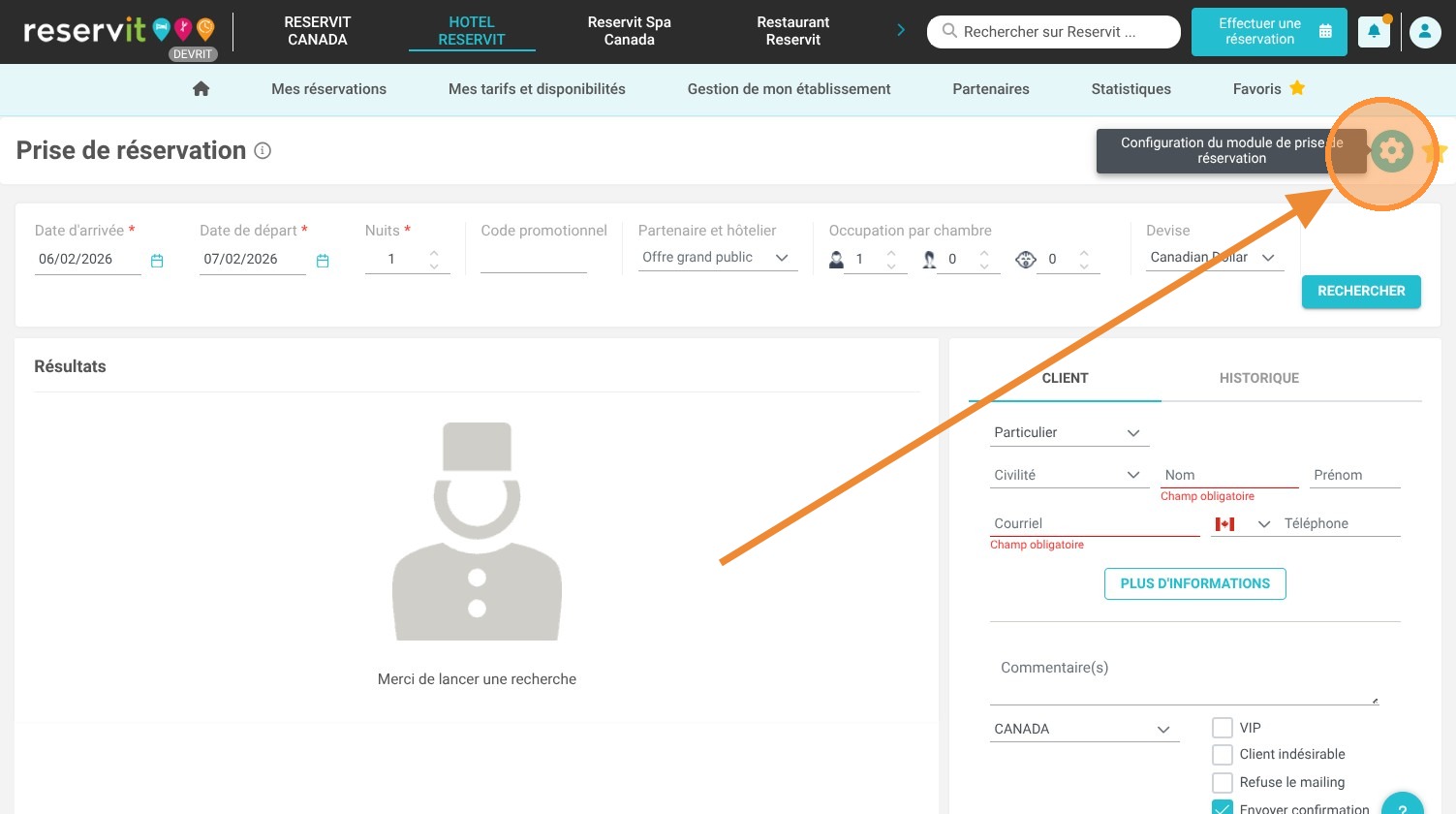Increase the adults count stepper

pyautogui.click(x=891, y=253)
